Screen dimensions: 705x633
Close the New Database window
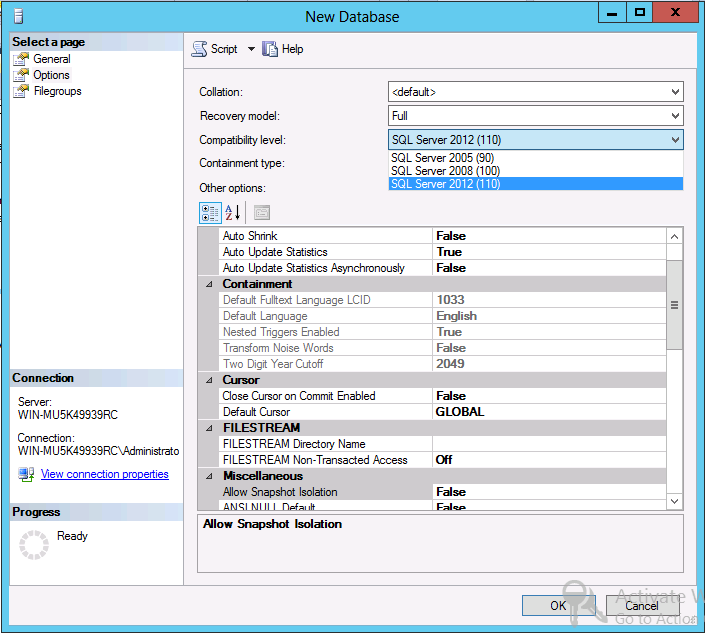point(675,13)
